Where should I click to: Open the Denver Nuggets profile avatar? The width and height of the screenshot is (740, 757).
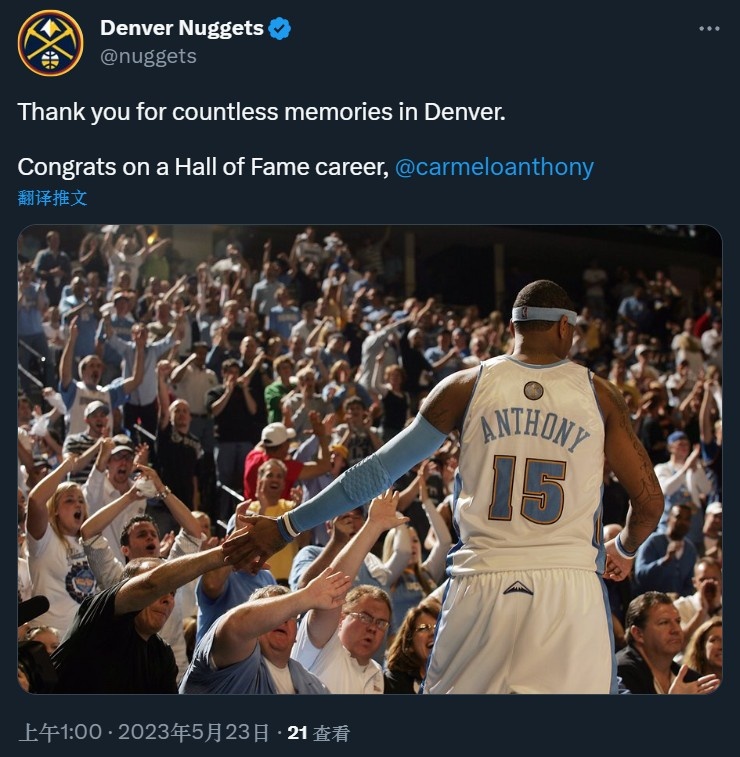pos(50,43)
